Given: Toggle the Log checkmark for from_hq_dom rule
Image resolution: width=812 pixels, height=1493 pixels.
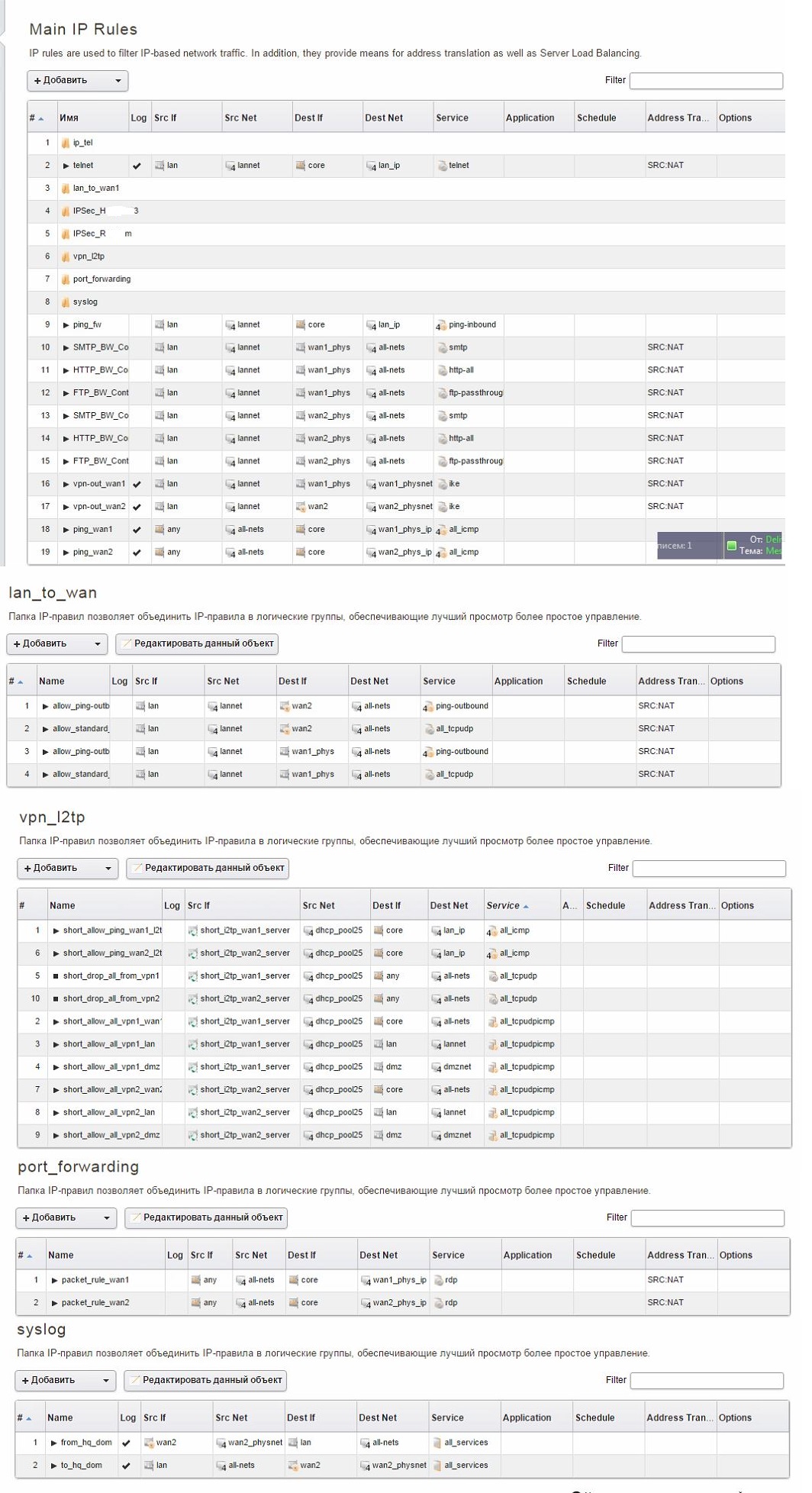Looking at the screenshot, I should (x=126, y=1443).
